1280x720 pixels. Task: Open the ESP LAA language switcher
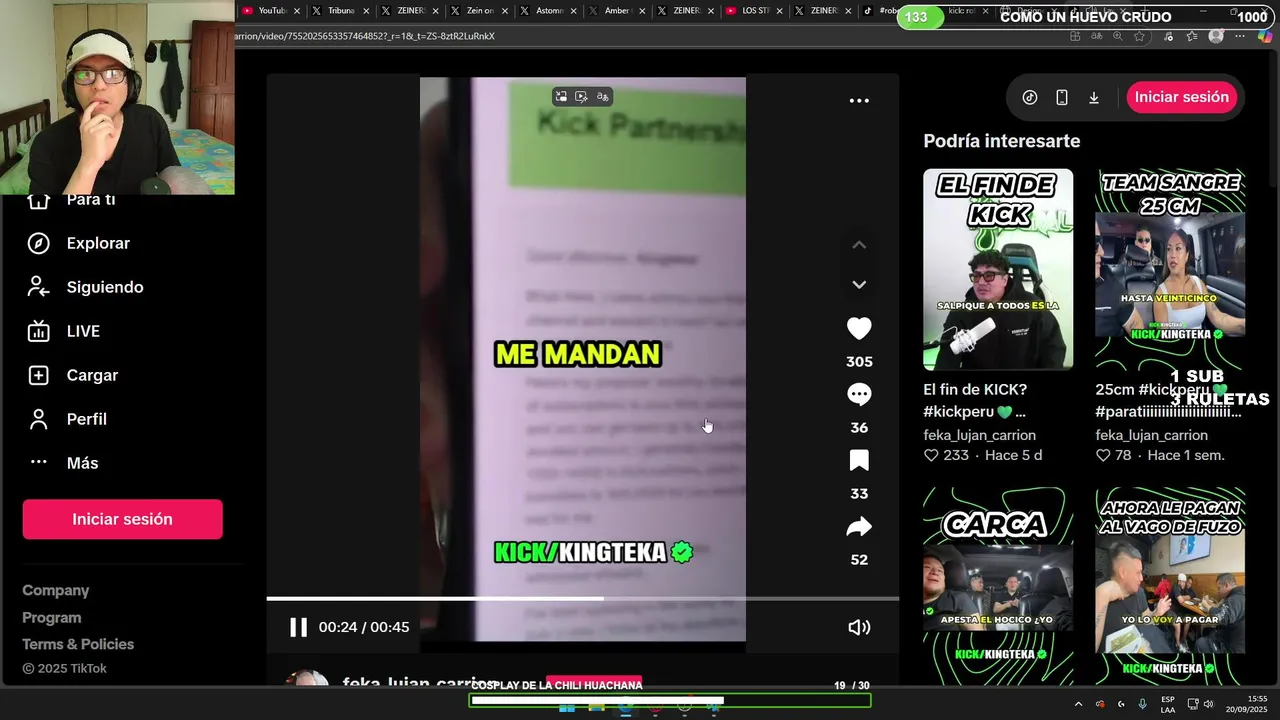pyautogui.click(x=1168, y=704)
